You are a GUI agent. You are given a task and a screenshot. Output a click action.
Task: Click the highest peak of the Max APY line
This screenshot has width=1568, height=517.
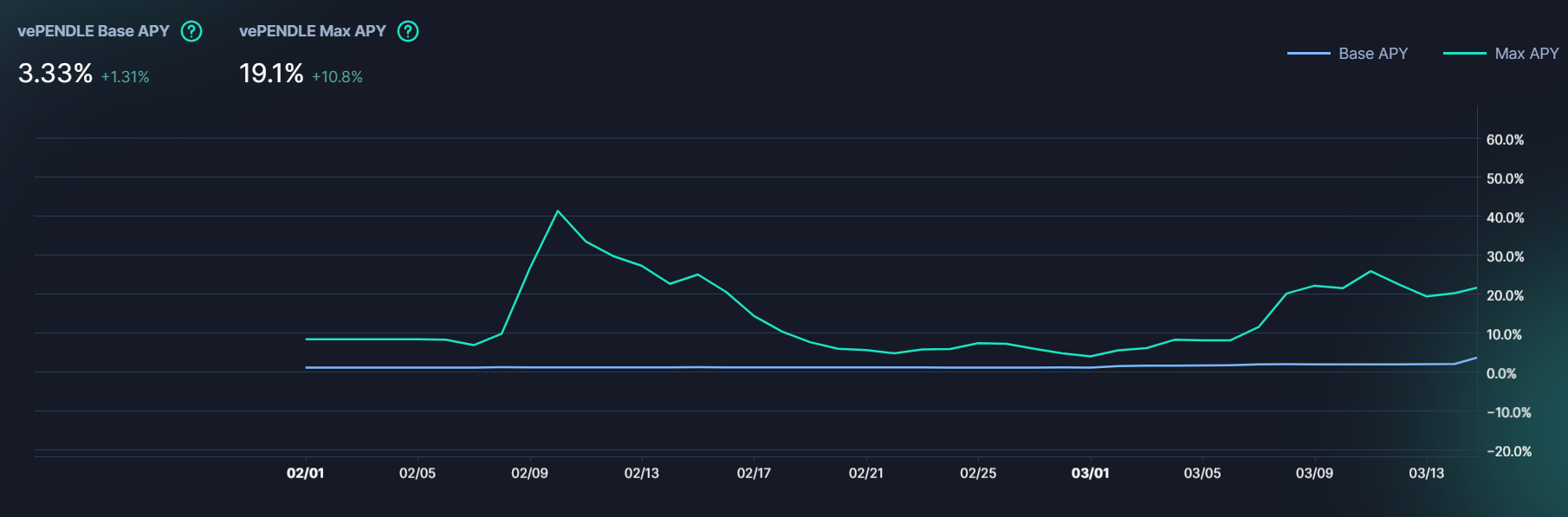557,211
